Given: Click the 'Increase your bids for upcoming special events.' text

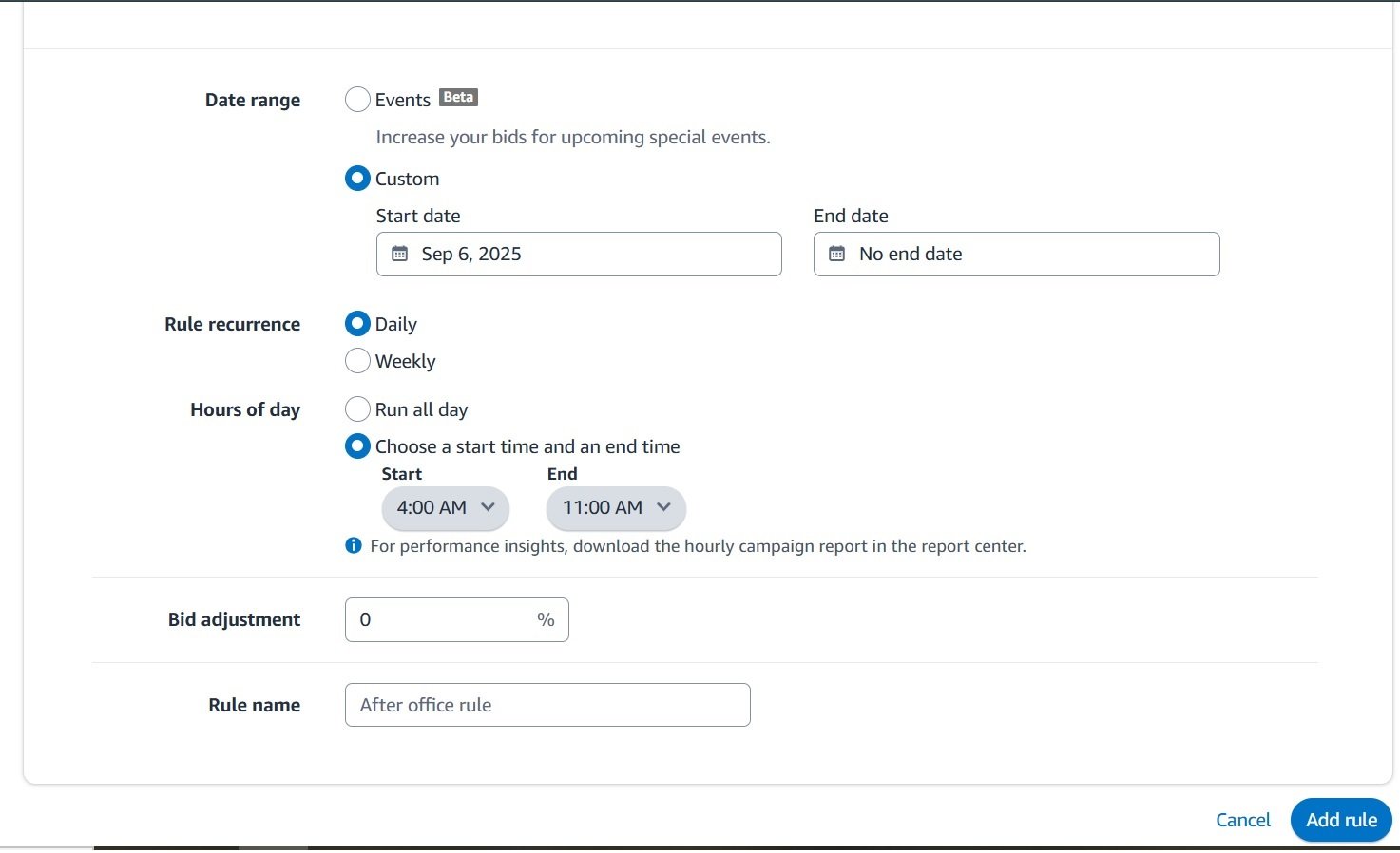Looking at the screenshot, I should [x=573, y=137].
